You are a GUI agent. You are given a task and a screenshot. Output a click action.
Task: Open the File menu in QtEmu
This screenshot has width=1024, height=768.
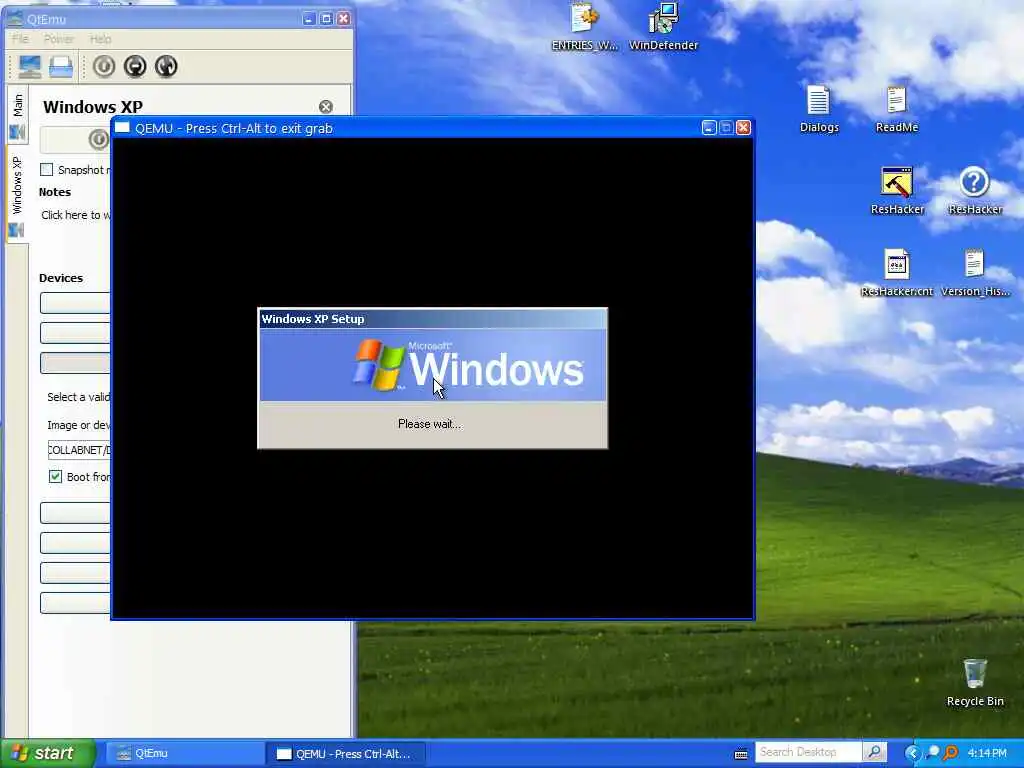(x=20, y=39)
